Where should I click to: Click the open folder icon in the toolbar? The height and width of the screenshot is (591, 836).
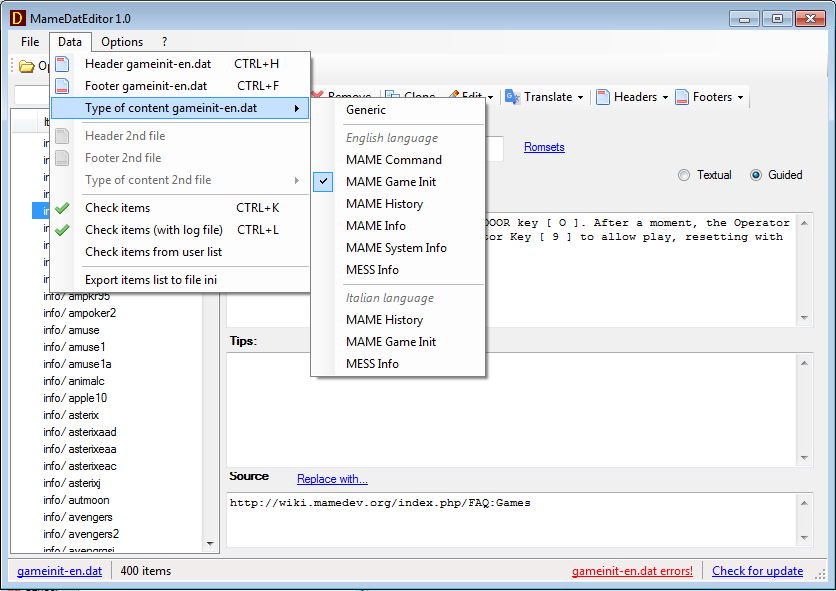click(27, 67)
